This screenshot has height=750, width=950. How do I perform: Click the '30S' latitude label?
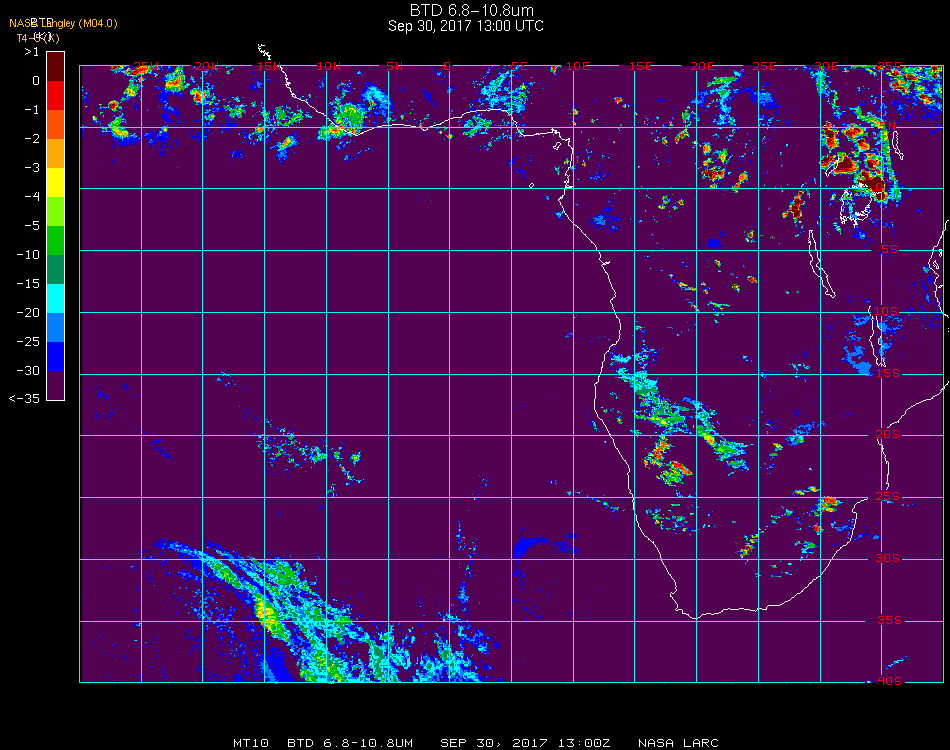(888, 558)
